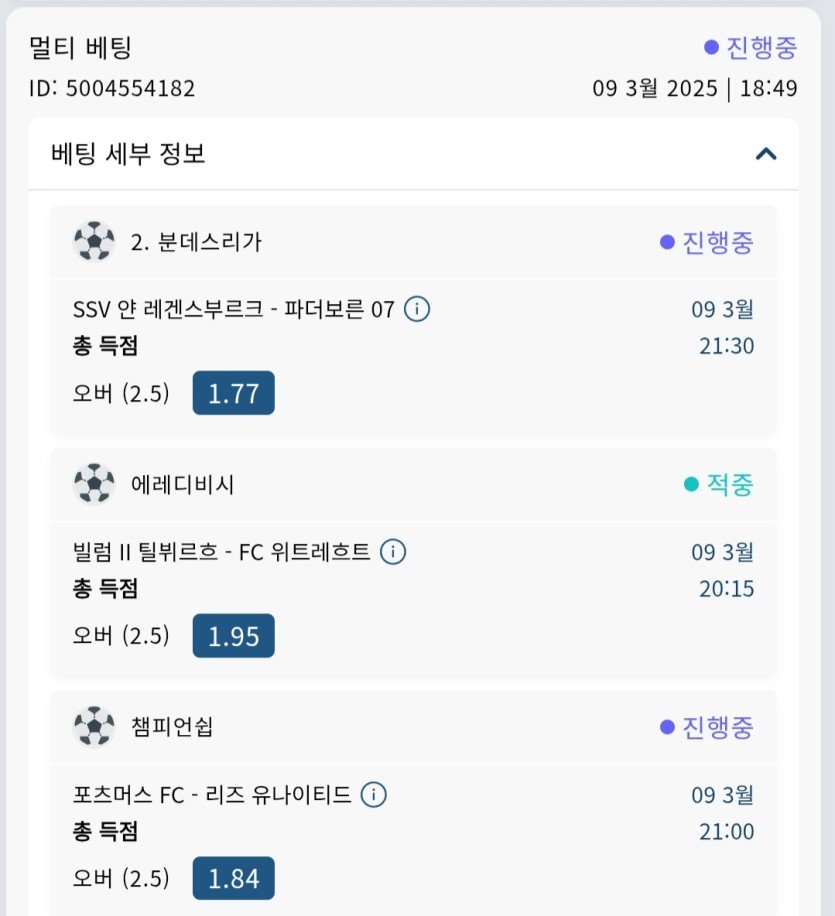This screenshot has width=835, height=916.
Task: Click the 1.77 odds badge
Action: tap(233, 393)
